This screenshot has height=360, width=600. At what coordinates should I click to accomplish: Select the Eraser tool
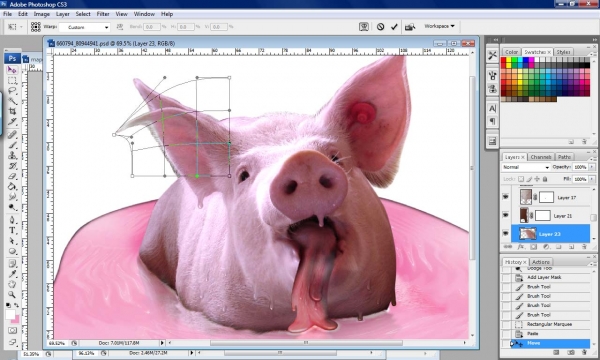tap(12, 176)
